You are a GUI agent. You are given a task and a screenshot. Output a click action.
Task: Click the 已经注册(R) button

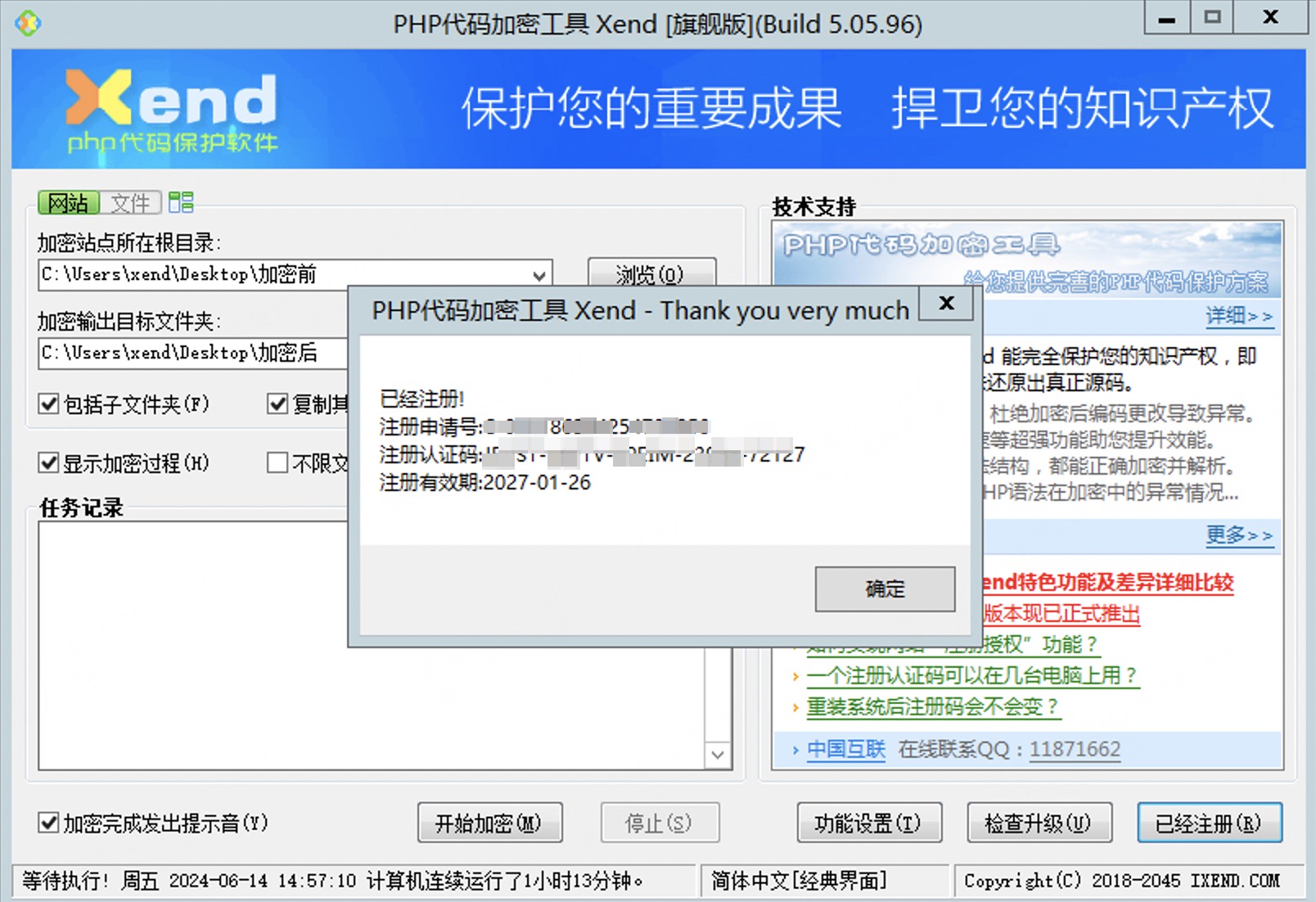tap(1210, 823)
